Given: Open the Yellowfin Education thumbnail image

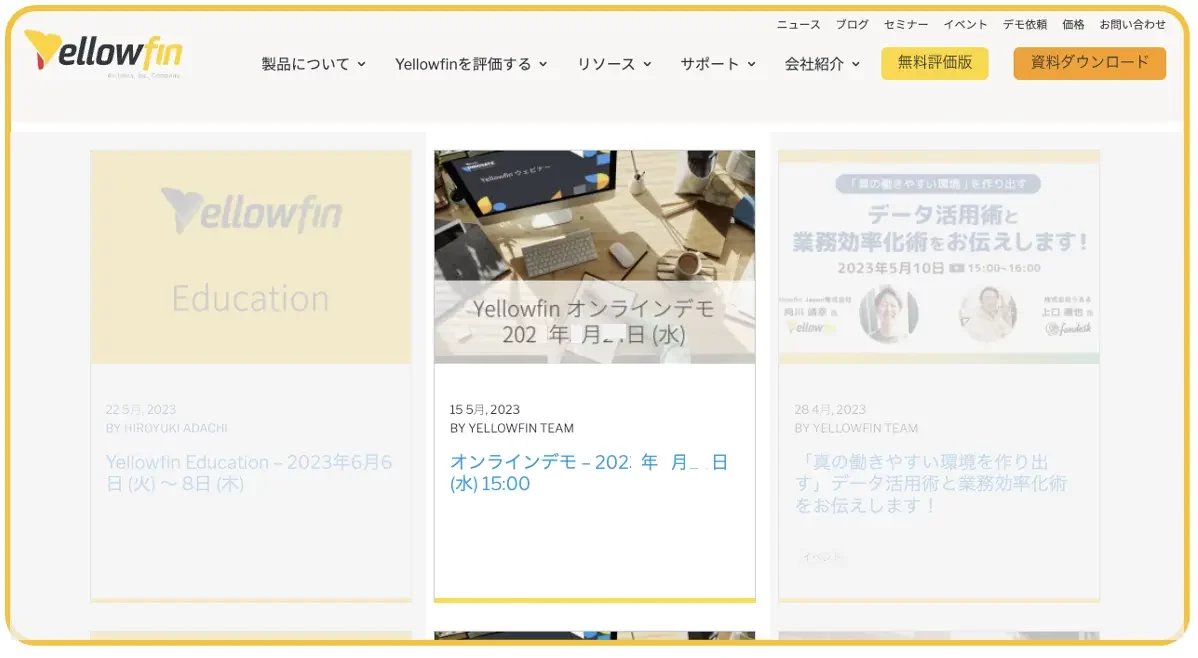Looking at the screenshot, I should [251, 257].
